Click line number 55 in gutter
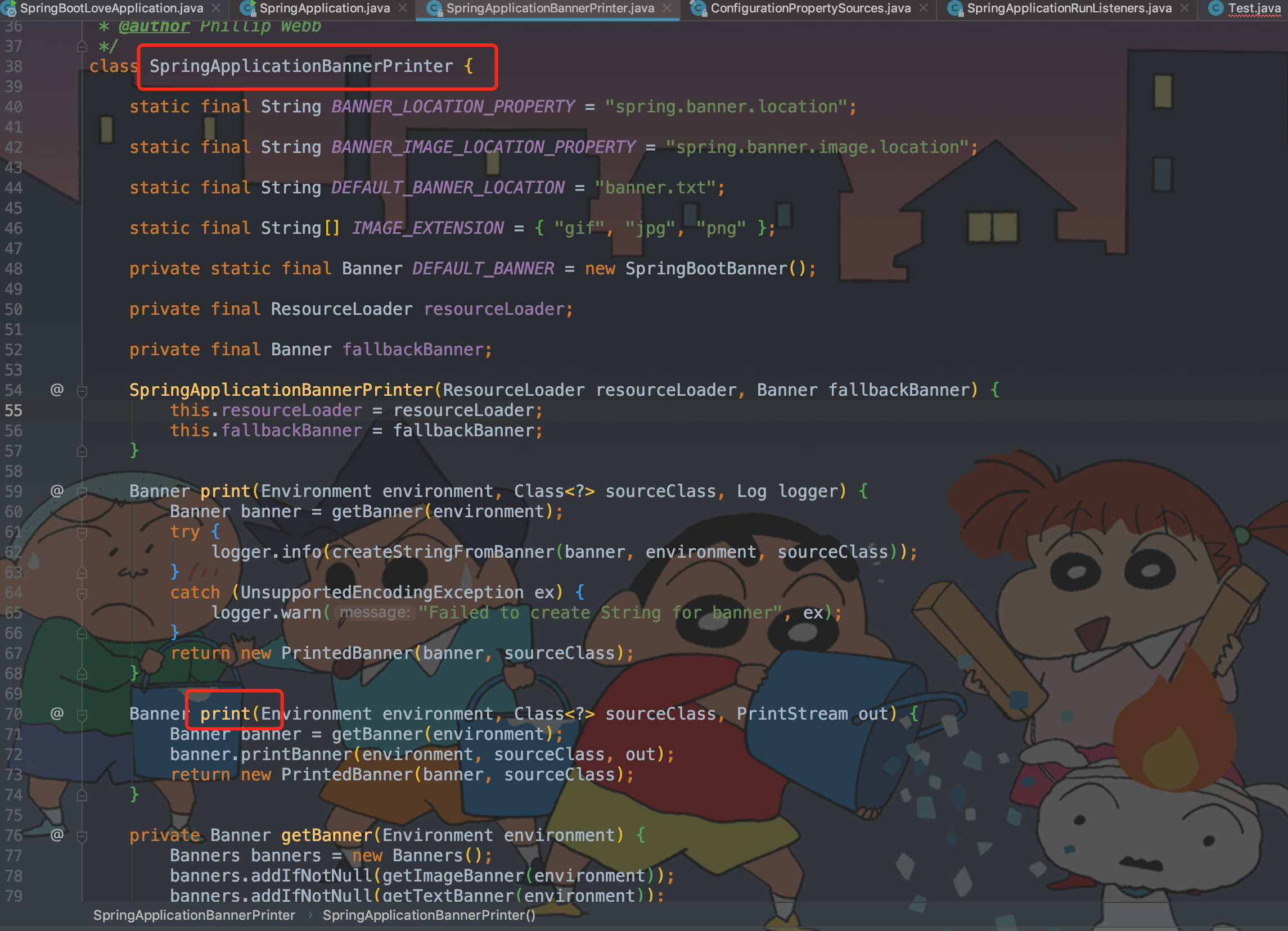The height and width of the screenshot is (931, 1288). coord(13,410)
